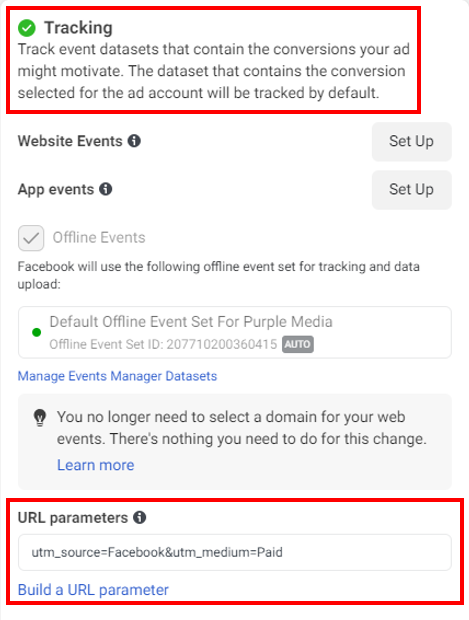Click the Website Events label
This screenshot has width=469, height=620.
(x=70, y=141)
